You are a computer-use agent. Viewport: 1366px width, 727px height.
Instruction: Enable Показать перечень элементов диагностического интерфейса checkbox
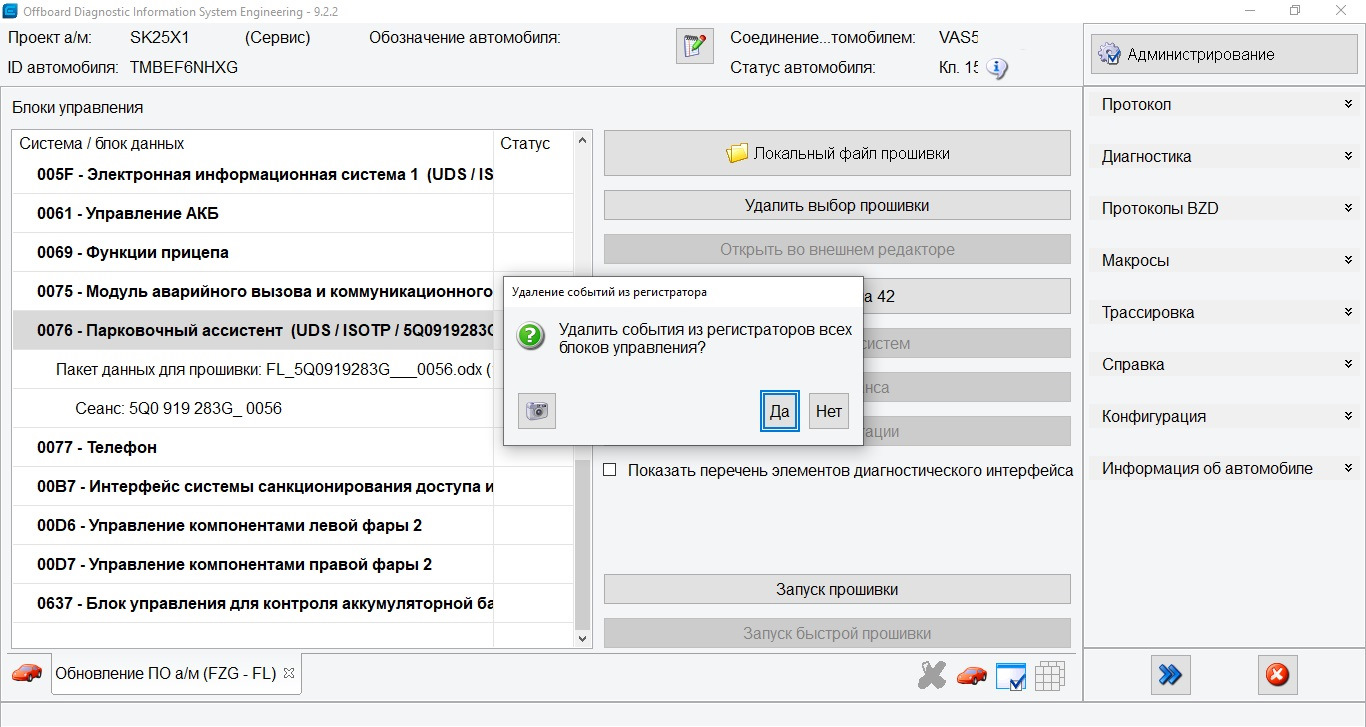pos(610,470)
